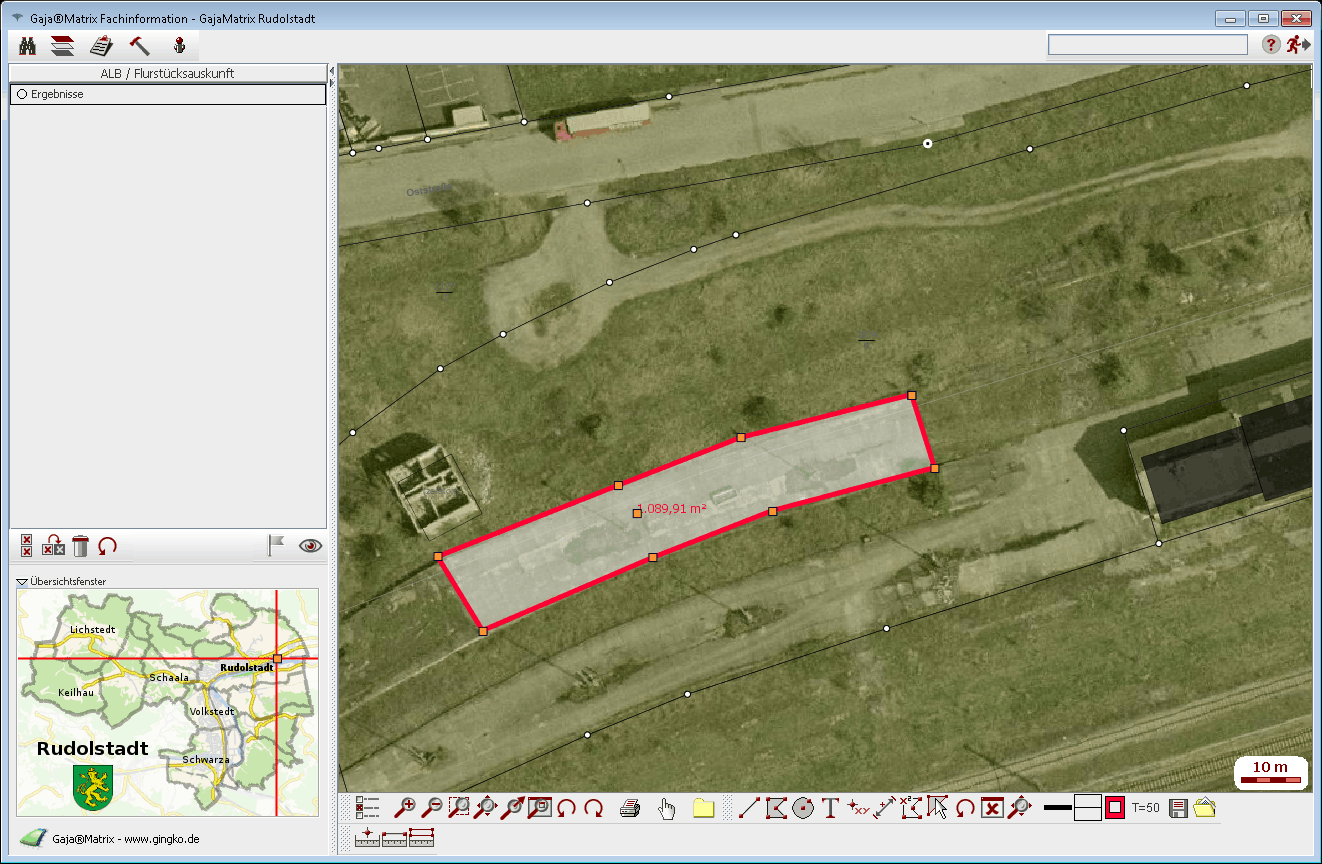Select the text annotation tool
The image size is (1322, 864).
pos(830,808)
